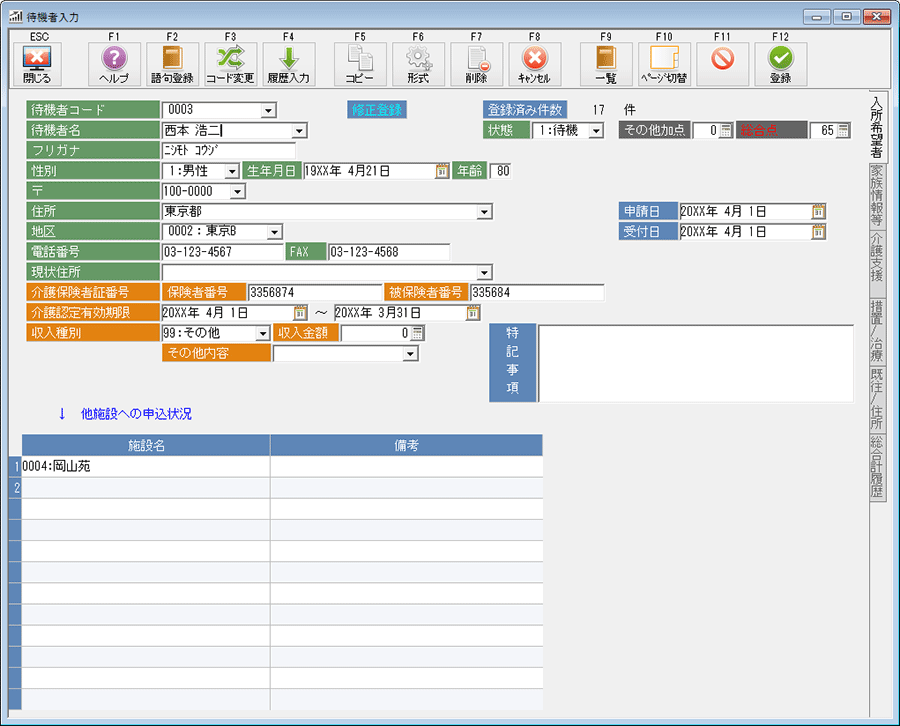Click the 登録済み件数 label

tap(525, 110)
